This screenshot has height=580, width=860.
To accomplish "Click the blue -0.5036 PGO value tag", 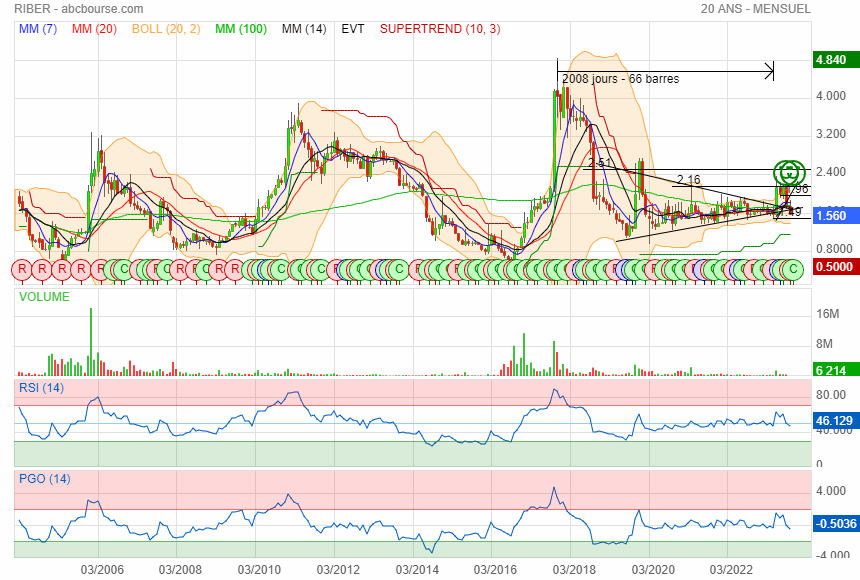I will 835,524.
